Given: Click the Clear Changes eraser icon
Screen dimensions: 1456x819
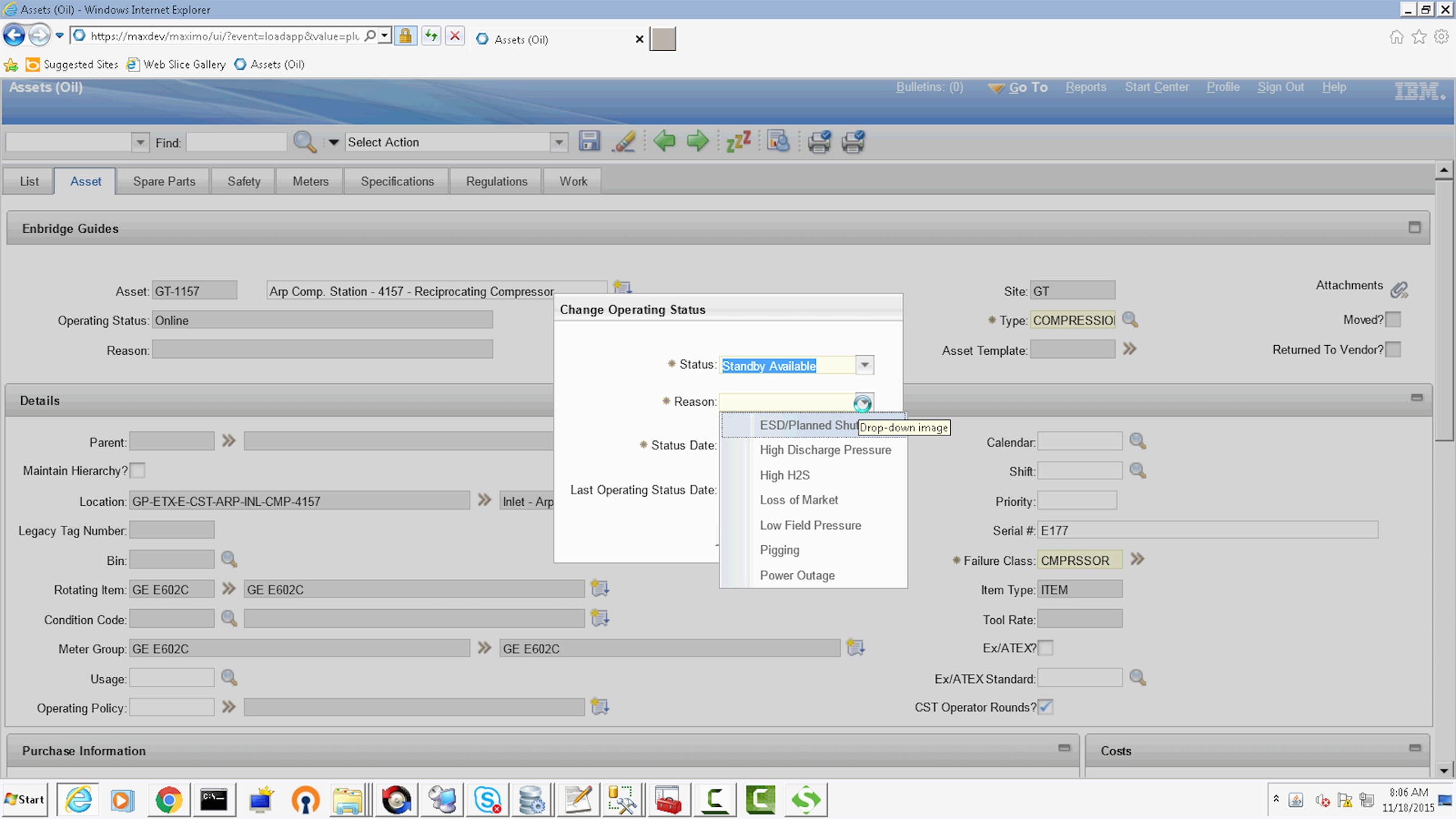Looking at the screenshot, I should point(624,141).
